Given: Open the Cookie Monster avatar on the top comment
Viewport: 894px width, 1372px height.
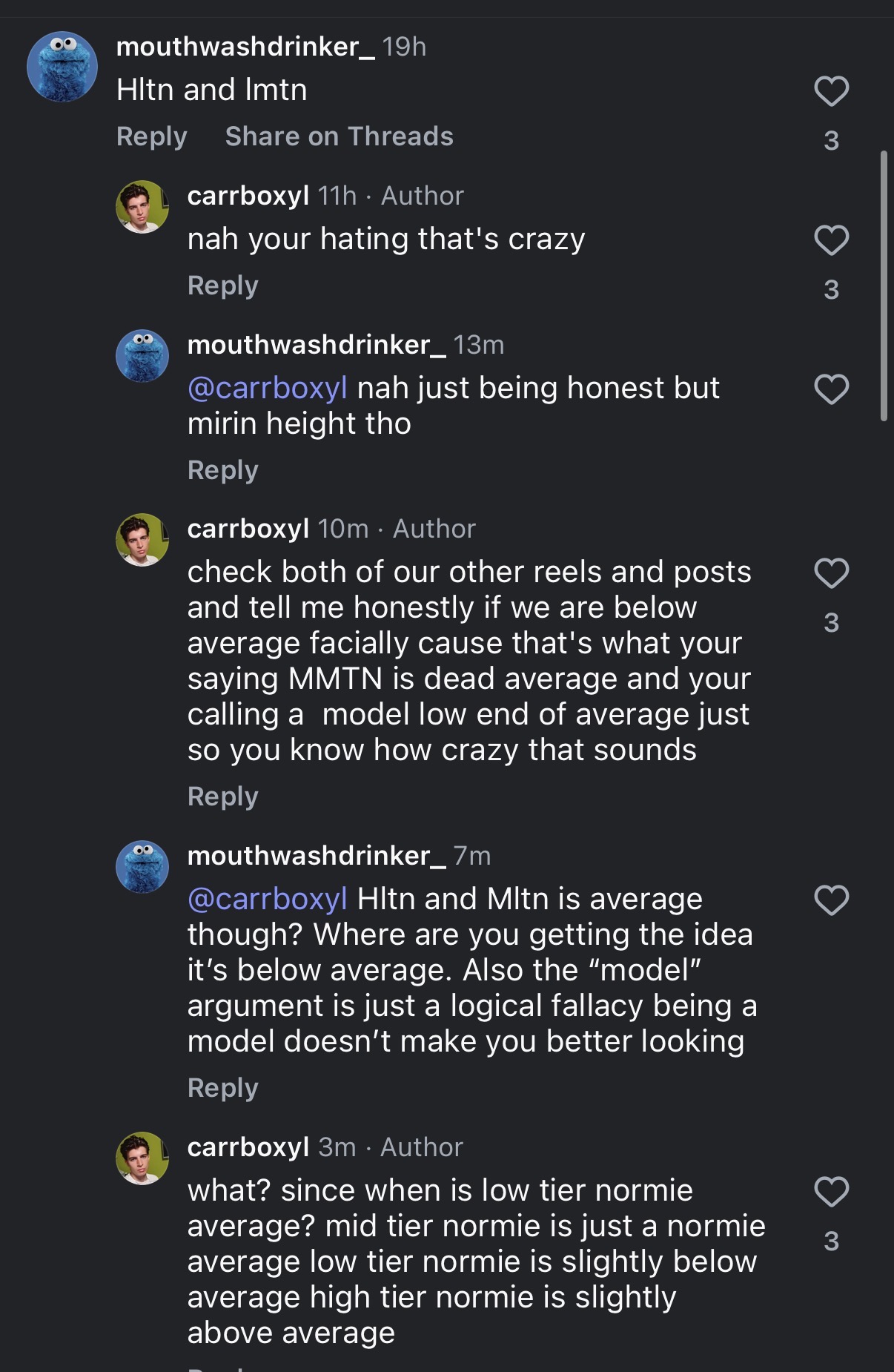Looking at the screenshot, I should (62, 67).
